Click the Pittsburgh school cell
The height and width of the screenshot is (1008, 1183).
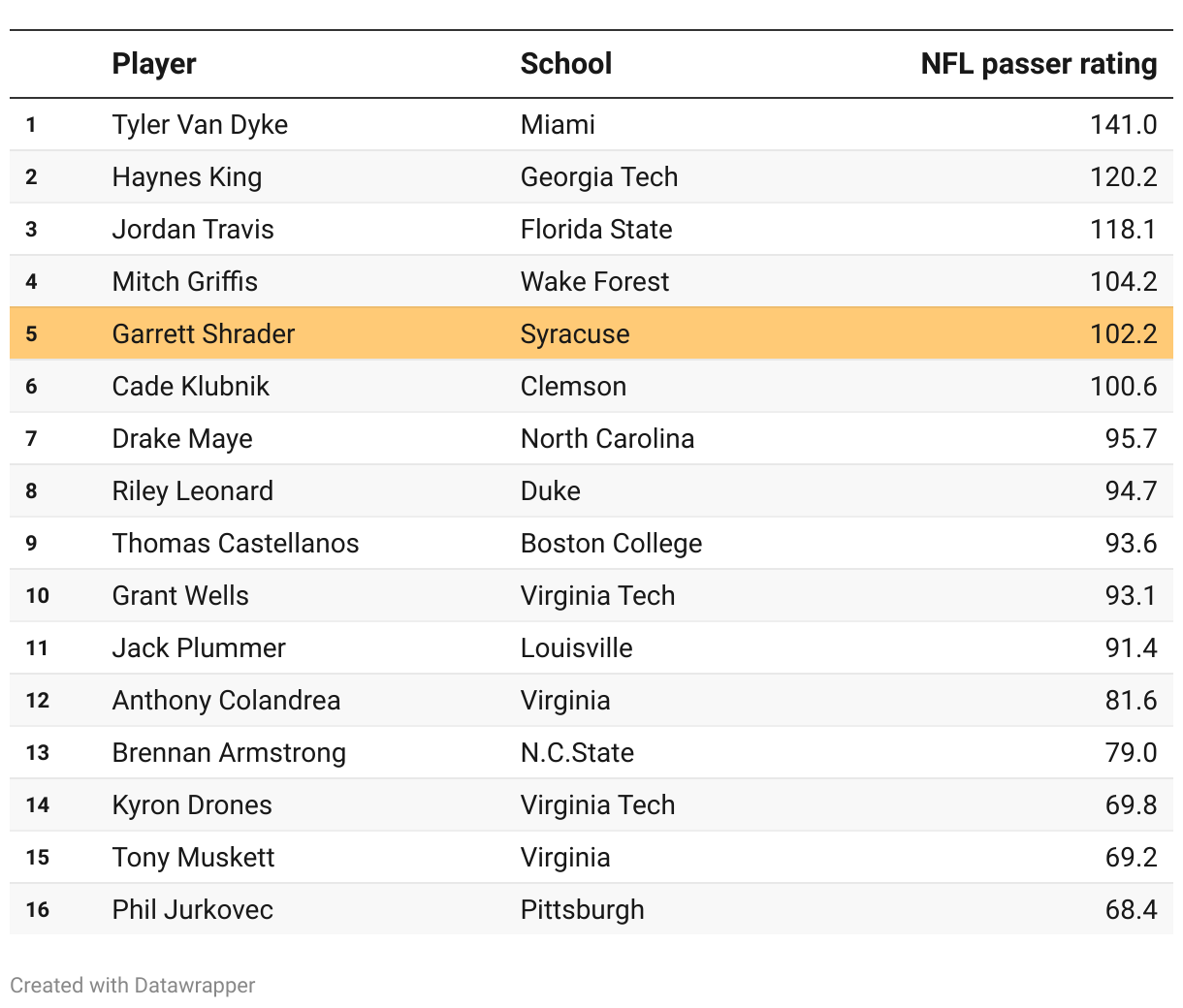tap(583, 910)
